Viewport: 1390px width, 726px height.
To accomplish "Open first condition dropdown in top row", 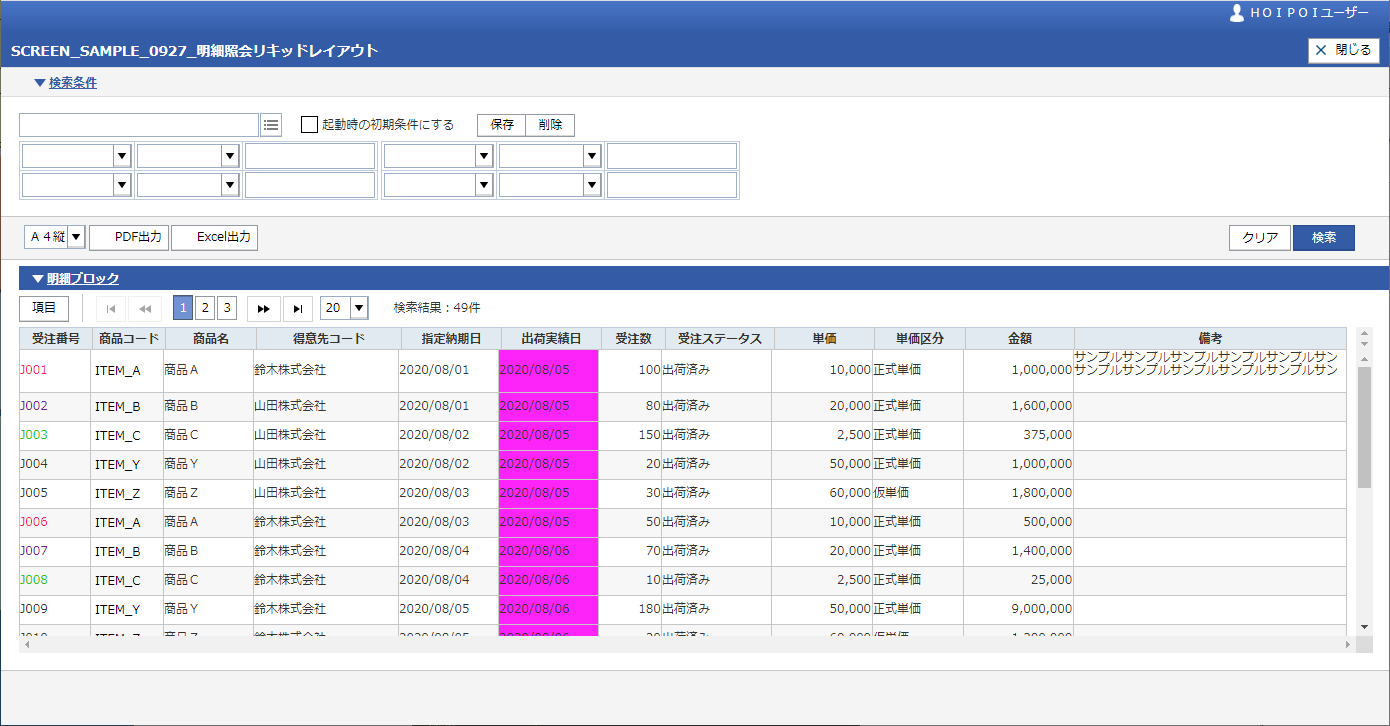I will [122, 156].
